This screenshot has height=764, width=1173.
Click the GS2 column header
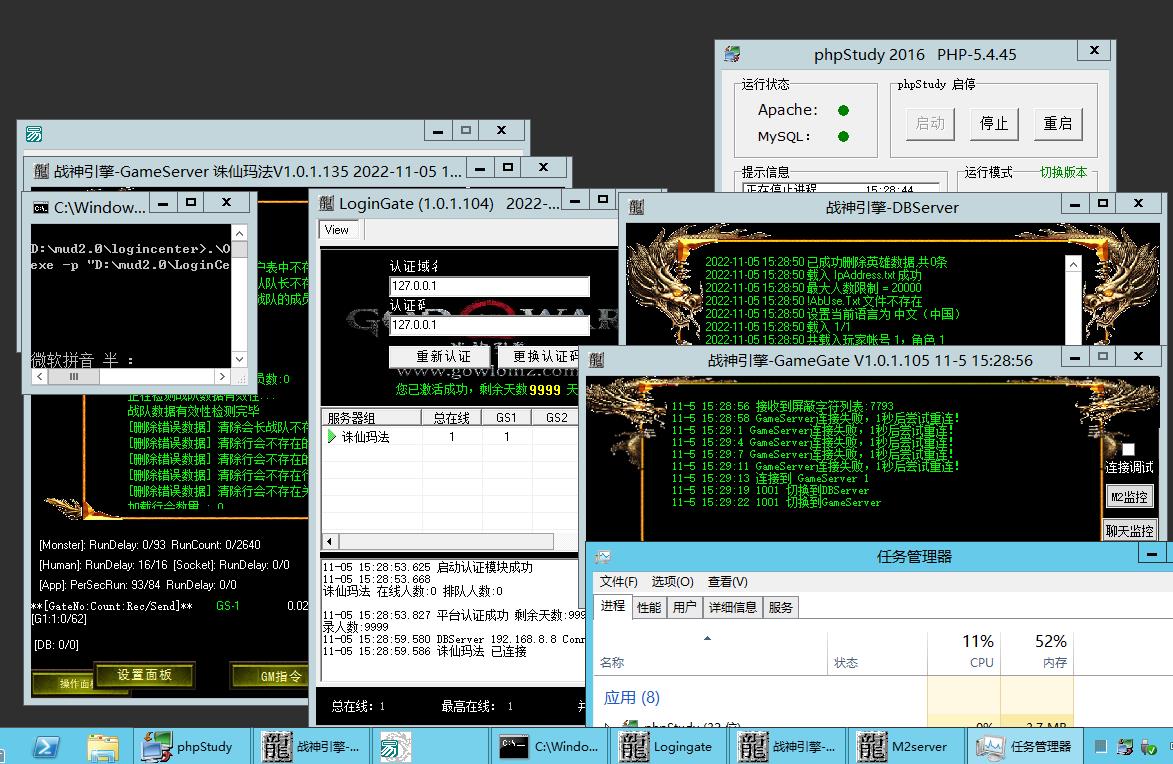(556, 418)
